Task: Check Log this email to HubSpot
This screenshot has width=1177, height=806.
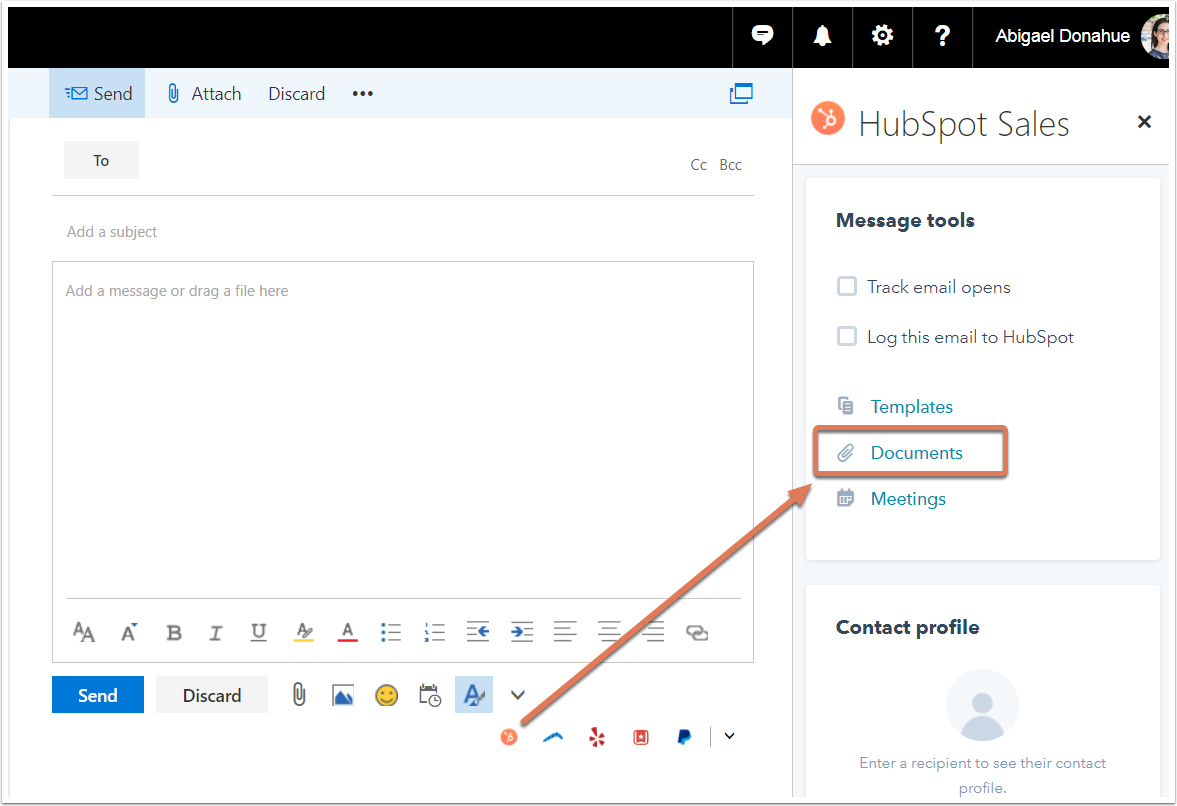Action: coord(847,336)
